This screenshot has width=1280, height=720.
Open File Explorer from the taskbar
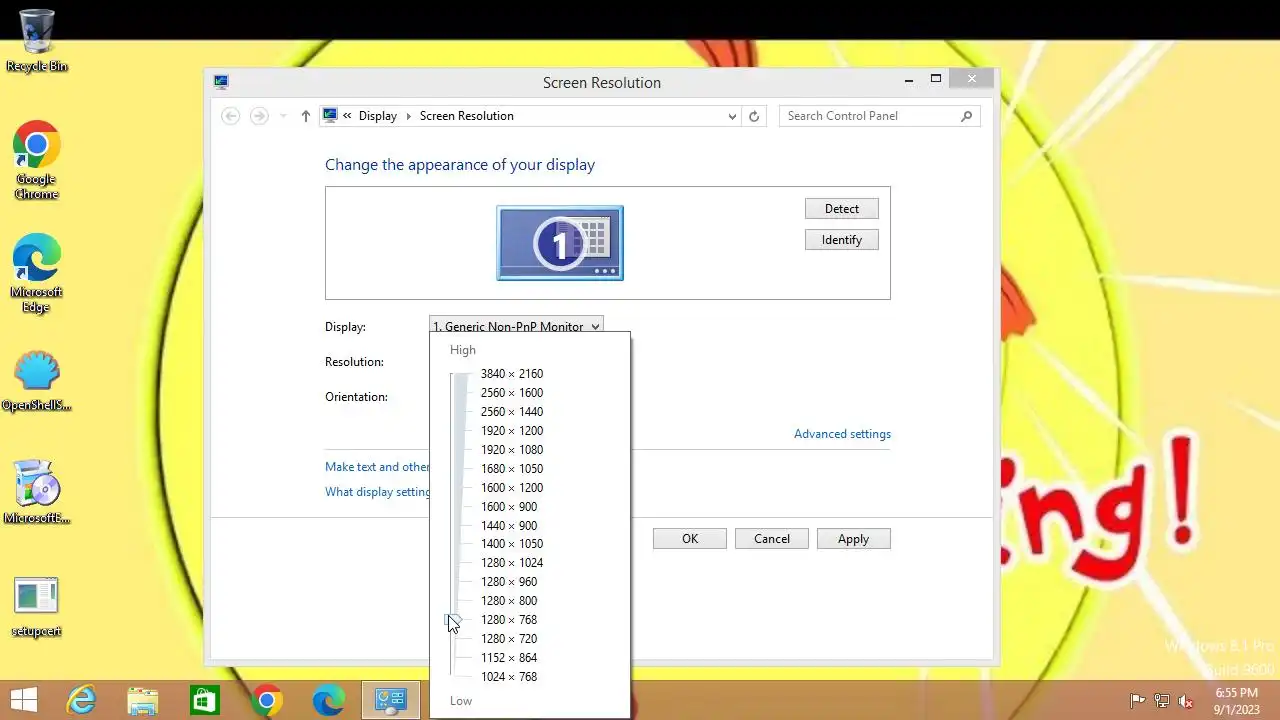143,700
